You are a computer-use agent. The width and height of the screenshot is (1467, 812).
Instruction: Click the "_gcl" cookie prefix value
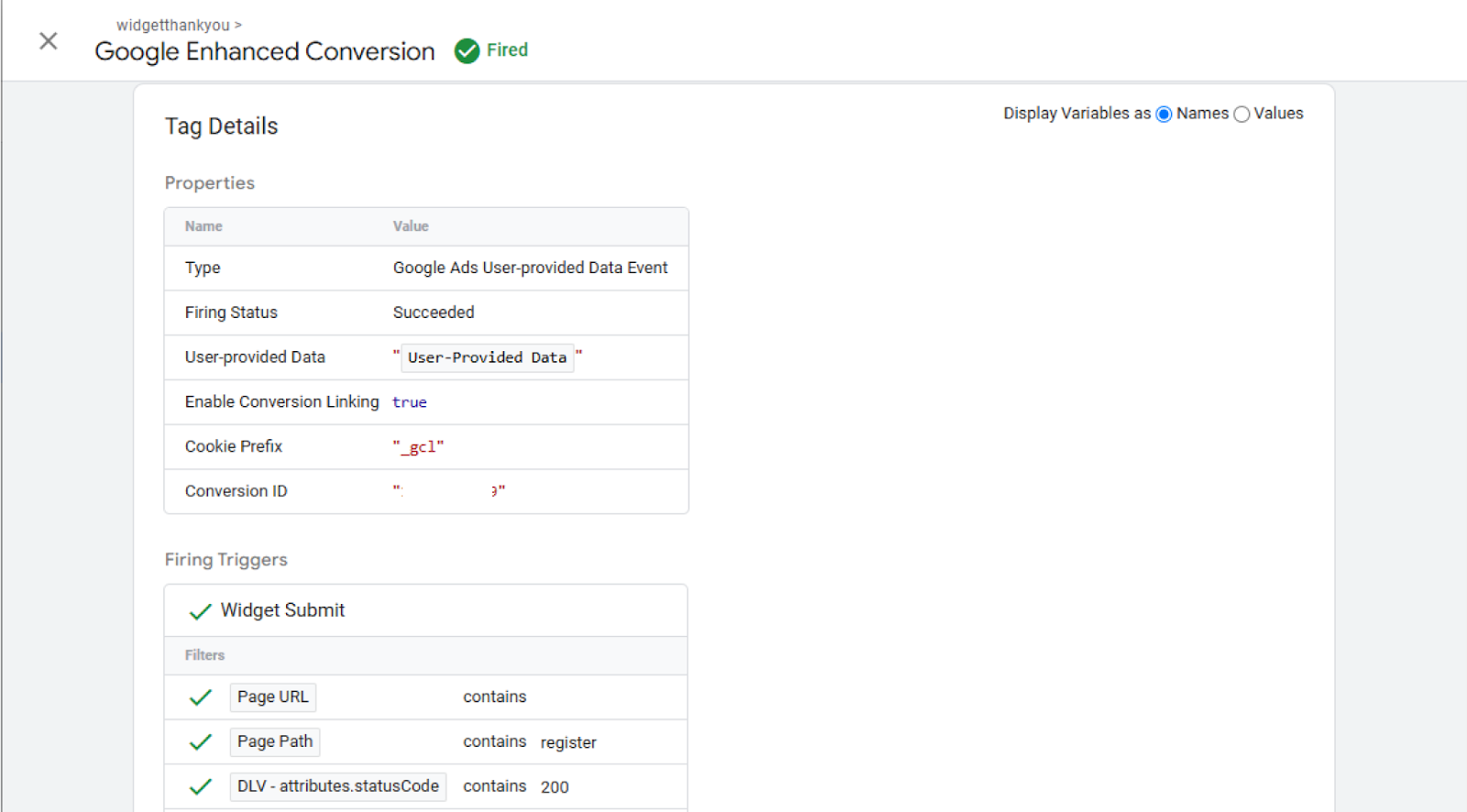coord(418,446)
